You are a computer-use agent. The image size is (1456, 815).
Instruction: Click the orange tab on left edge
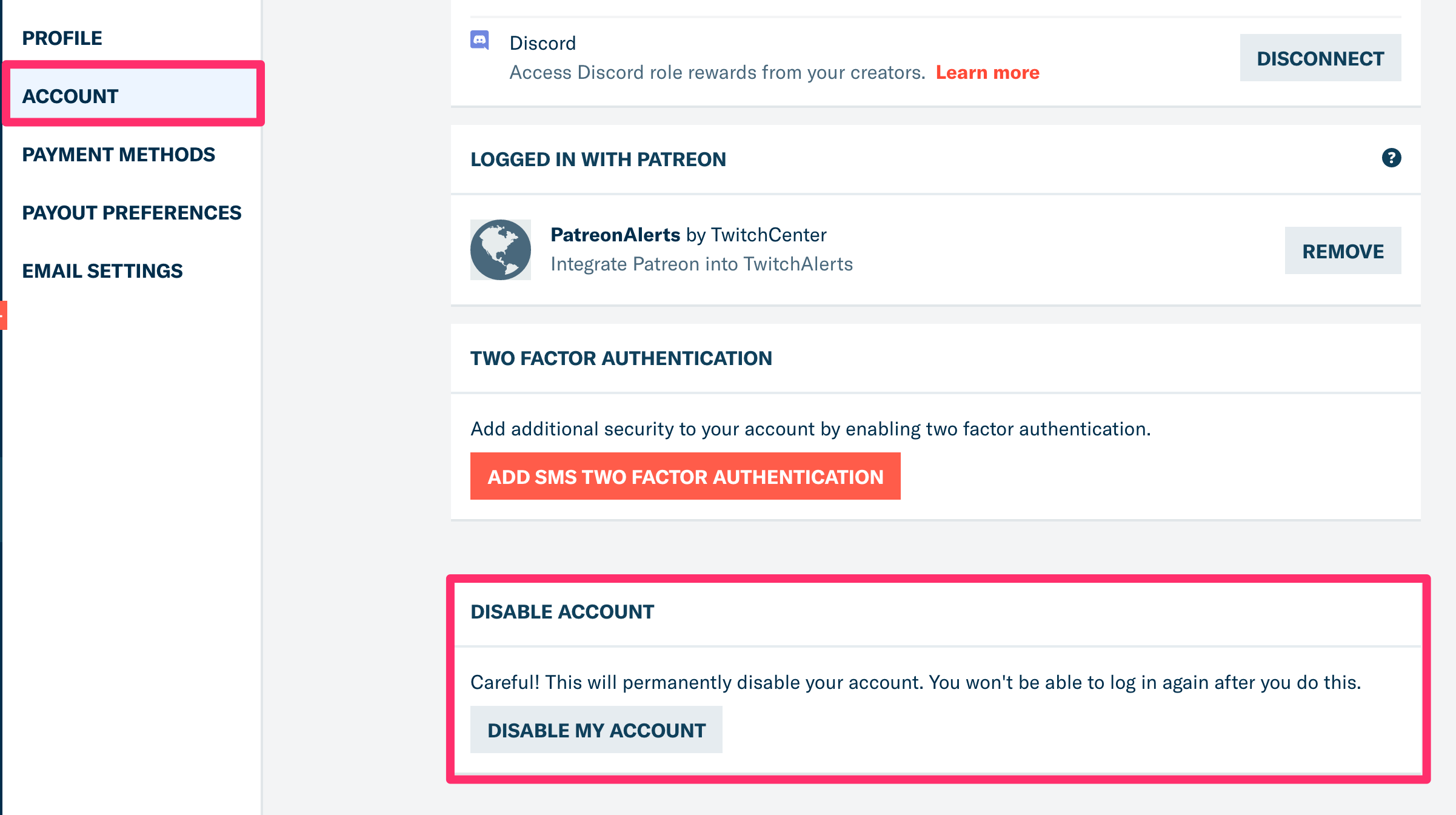pyautogui.click(x=3, y=315)
